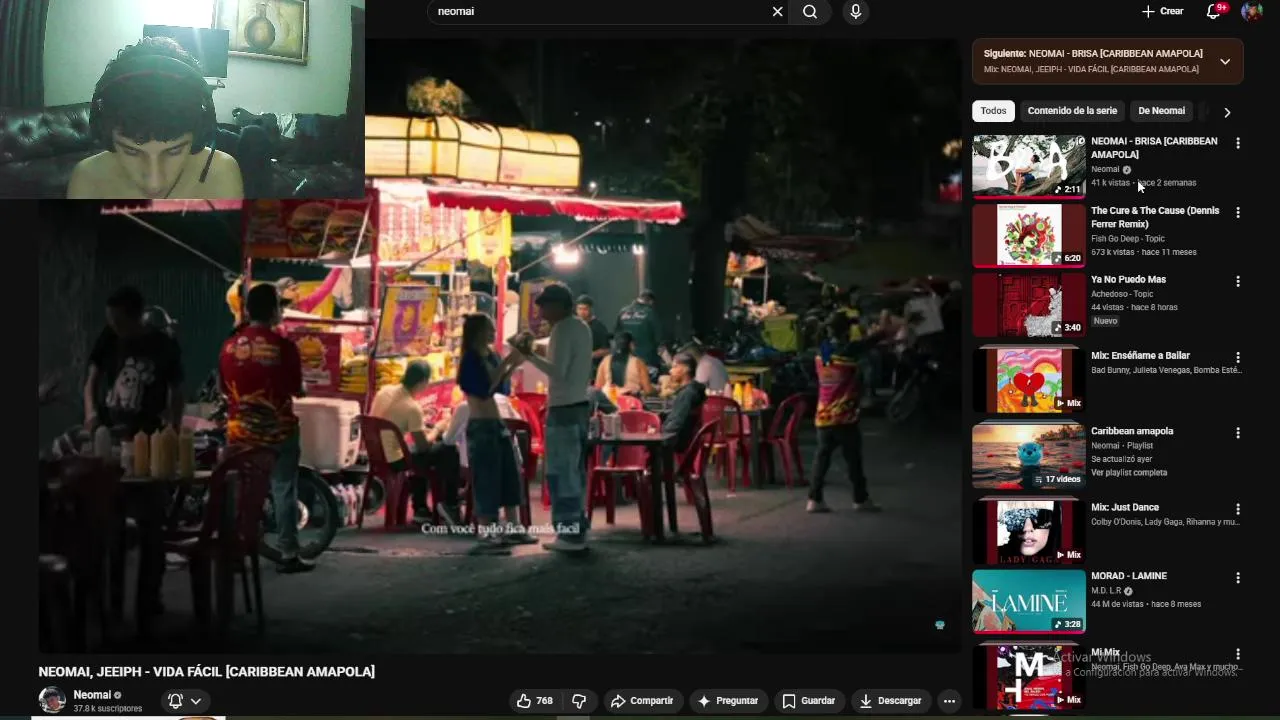Open Mix: Just Dance title
The width and height of the screenshot is (1280, 720).
[1125, 507]
